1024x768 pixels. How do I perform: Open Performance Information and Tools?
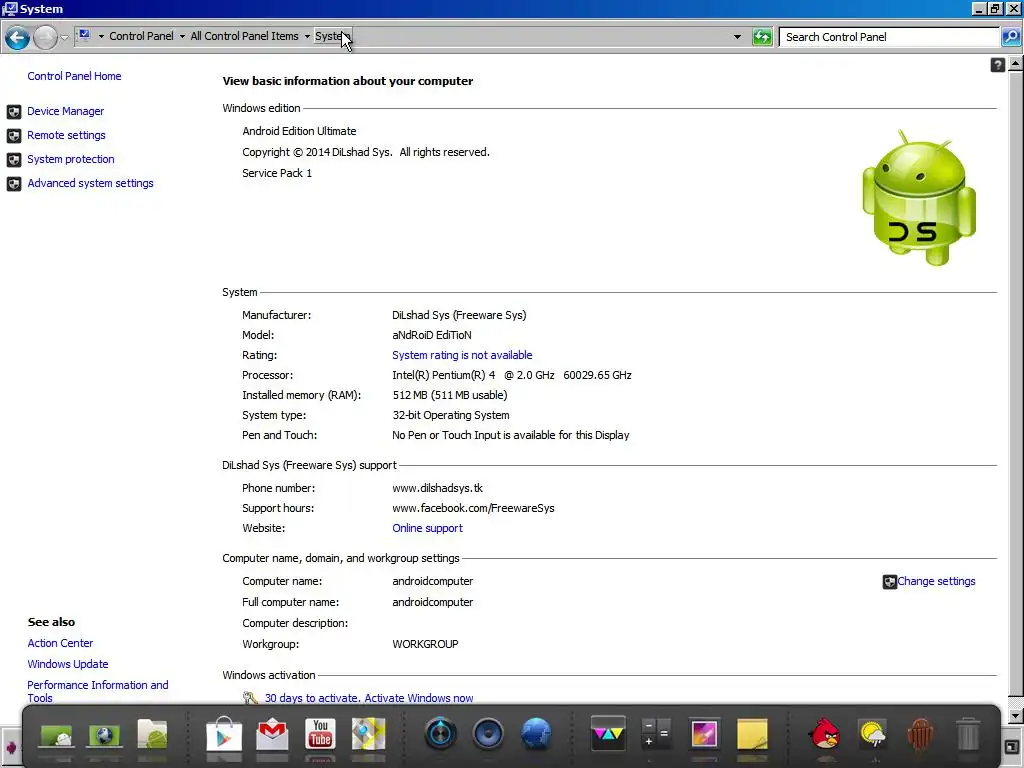coord(98,691)
